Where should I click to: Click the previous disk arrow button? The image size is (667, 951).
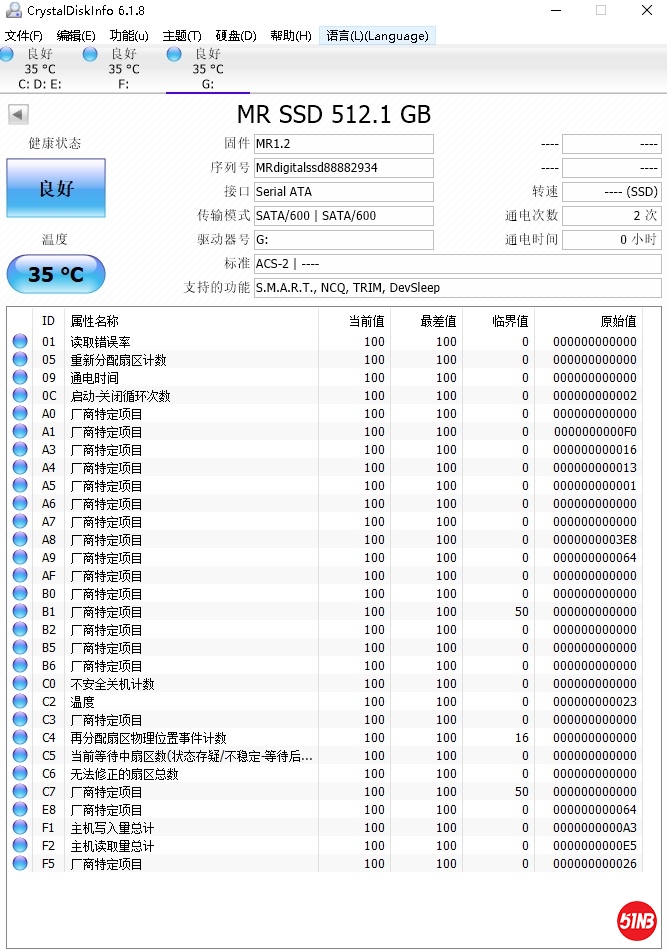(18, 115)
